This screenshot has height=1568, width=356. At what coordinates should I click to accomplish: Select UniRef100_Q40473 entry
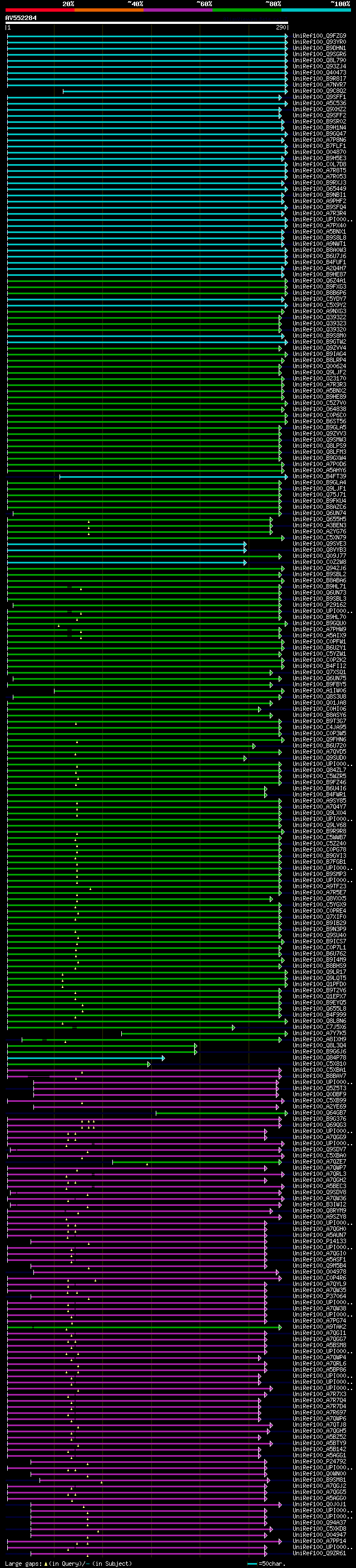pyautogui.click(x=319, y=72)
